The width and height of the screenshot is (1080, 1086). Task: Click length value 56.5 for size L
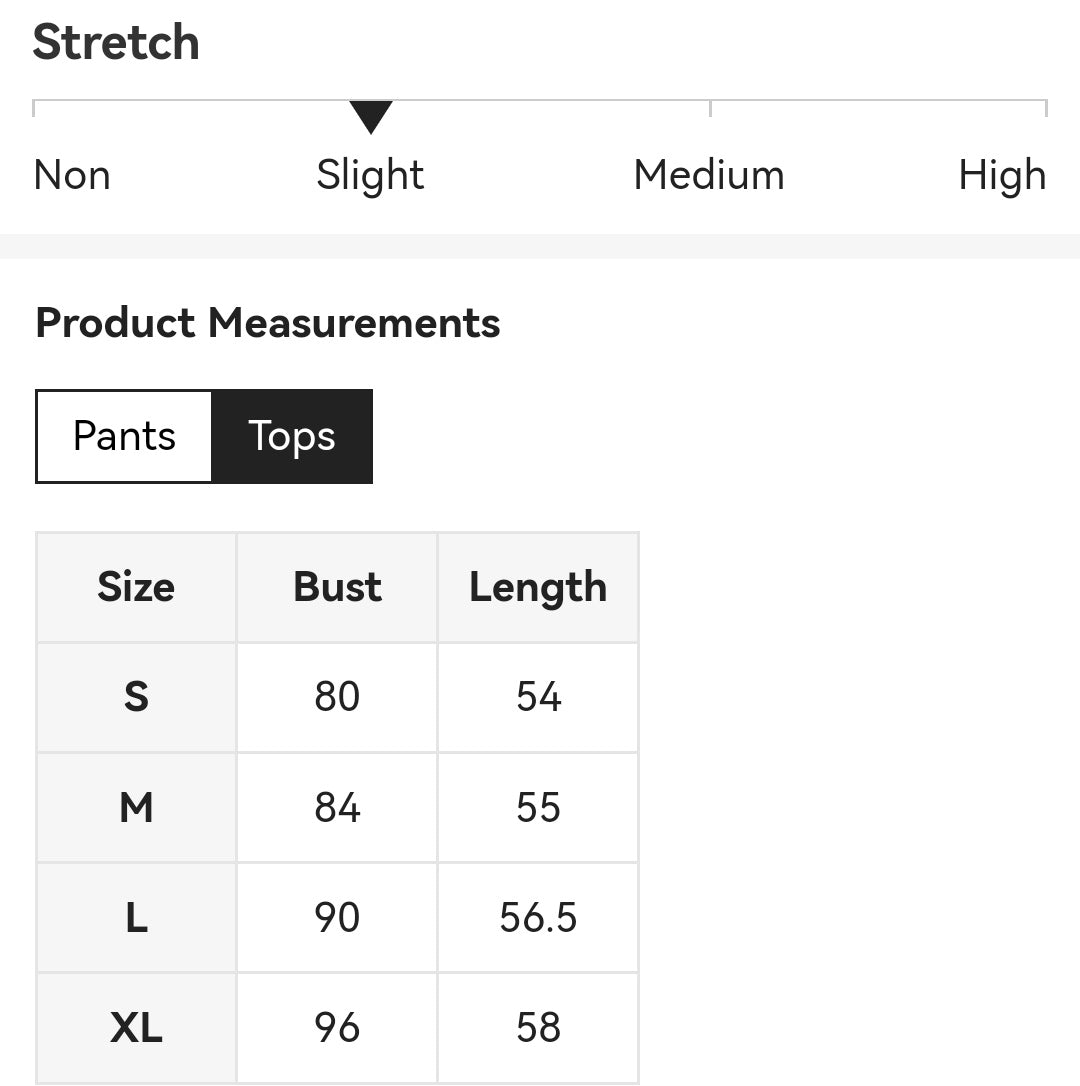tap(538, 918)
